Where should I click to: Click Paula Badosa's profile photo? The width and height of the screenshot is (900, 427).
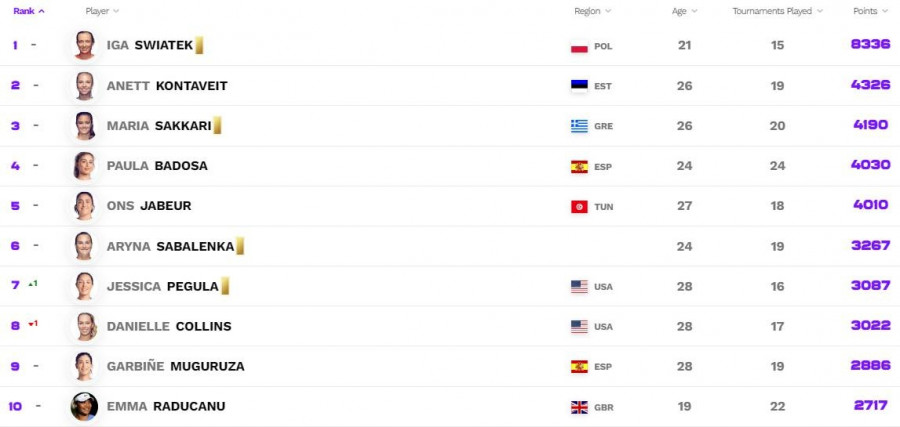84,166
